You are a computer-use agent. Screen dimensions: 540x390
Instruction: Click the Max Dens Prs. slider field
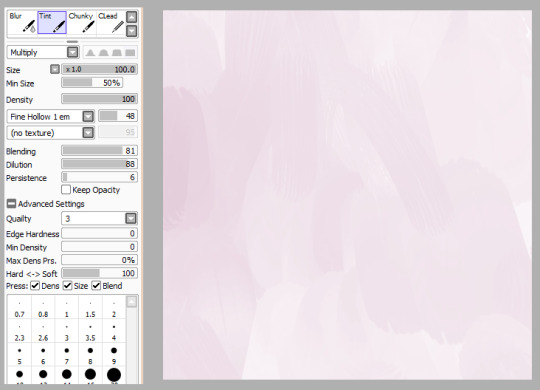tap(100, 260)
